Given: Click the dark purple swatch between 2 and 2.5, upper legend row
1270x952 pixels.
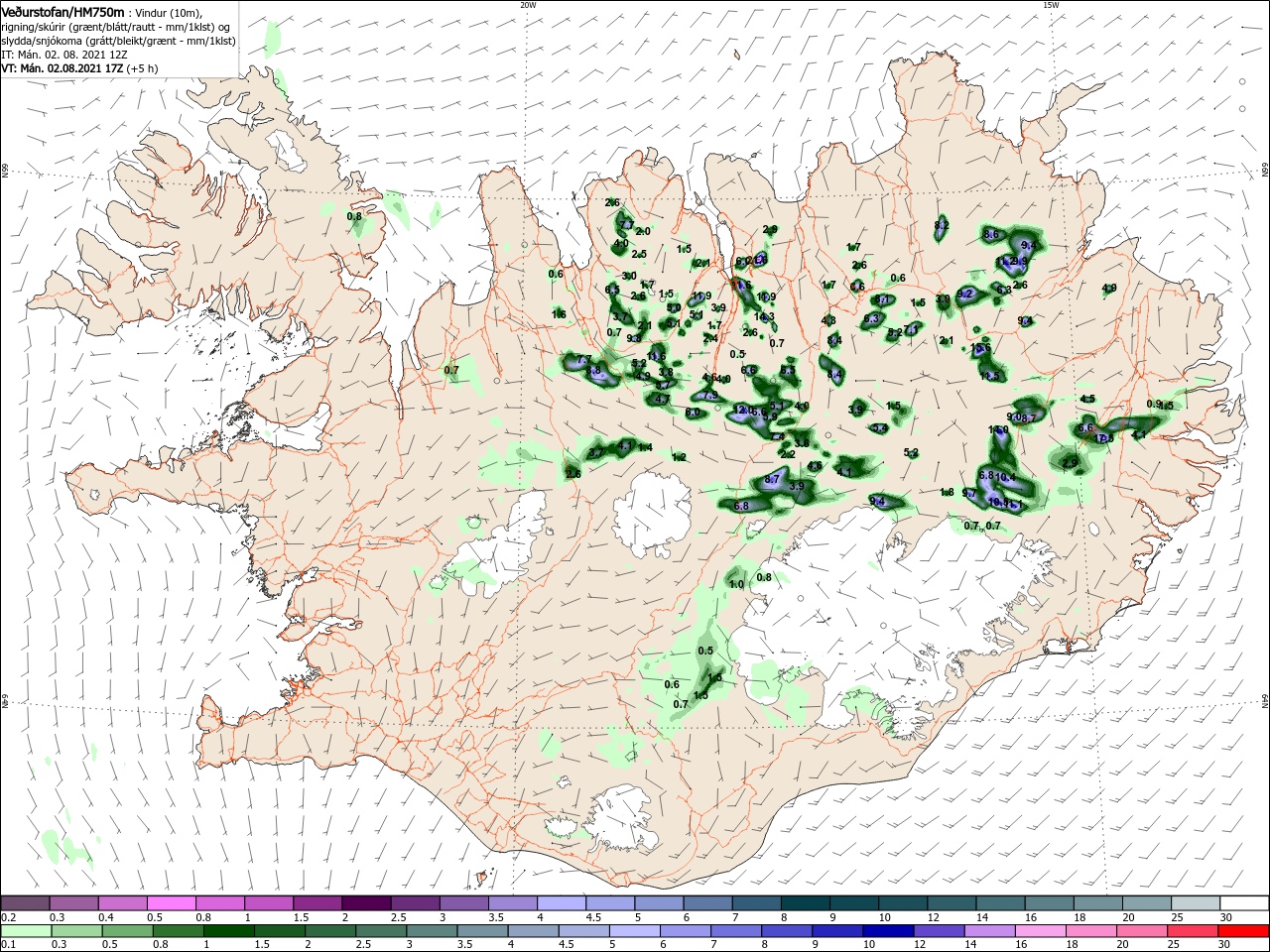Looking at the screenshot, I should 365,902.
